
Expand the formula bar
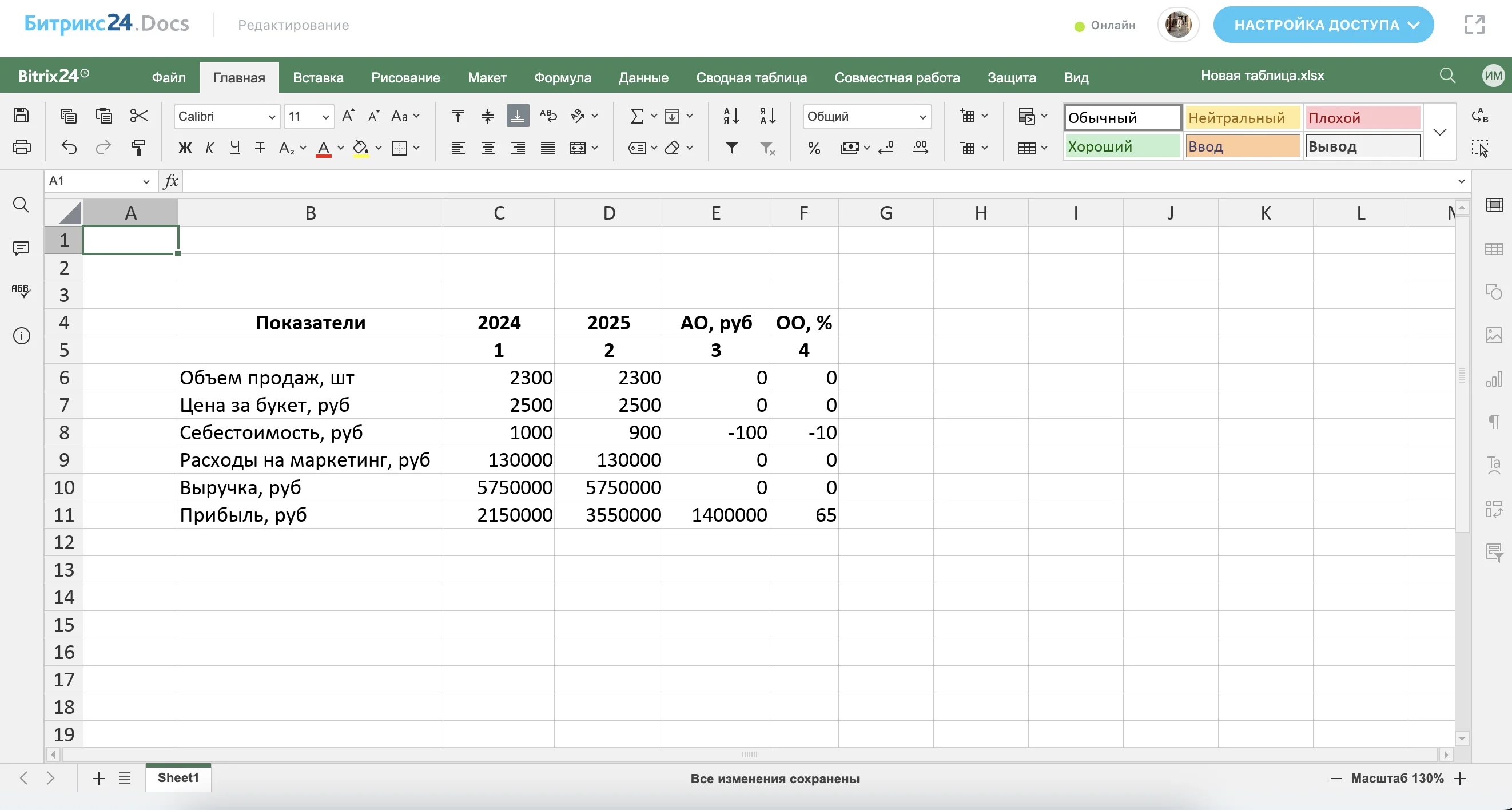click(1462, 181)
